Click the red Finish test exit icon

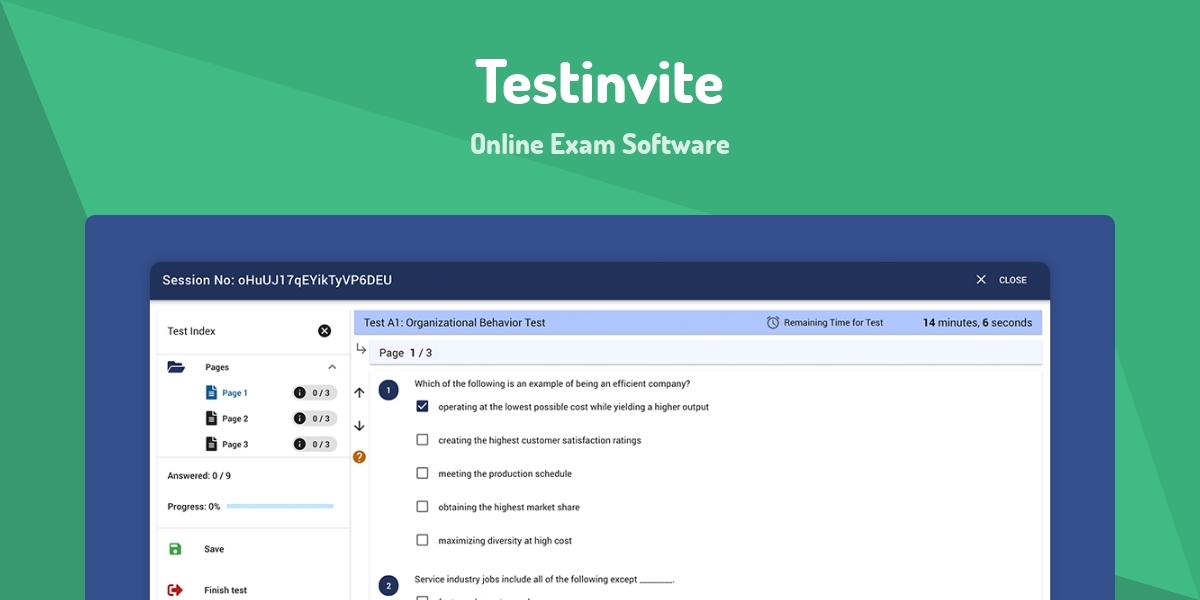[x=177, y=589]
